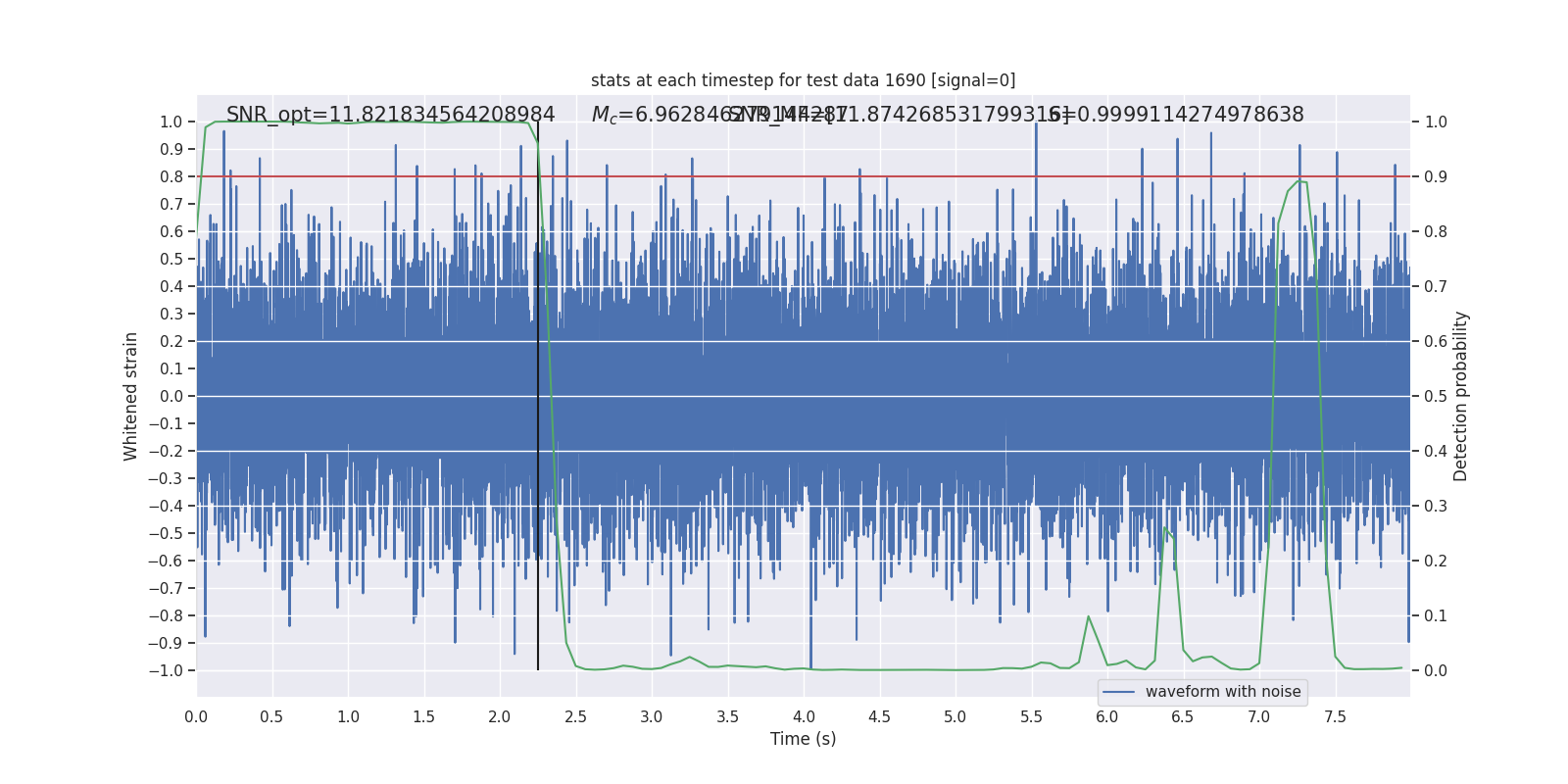Click the plot title mentioning test data 1690
Screen dimensions: 1568x784
(803, 80)
